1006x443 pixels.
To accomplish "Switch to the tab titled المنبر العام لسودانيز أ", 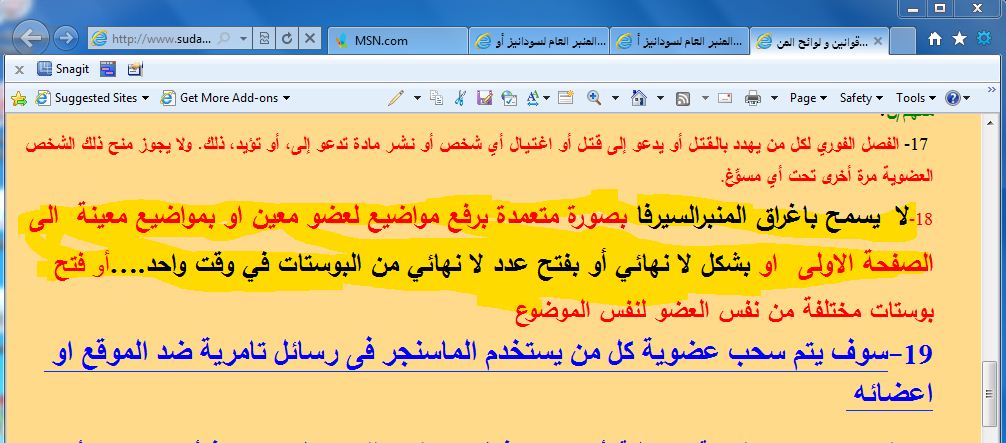I will tap(679, 41).
